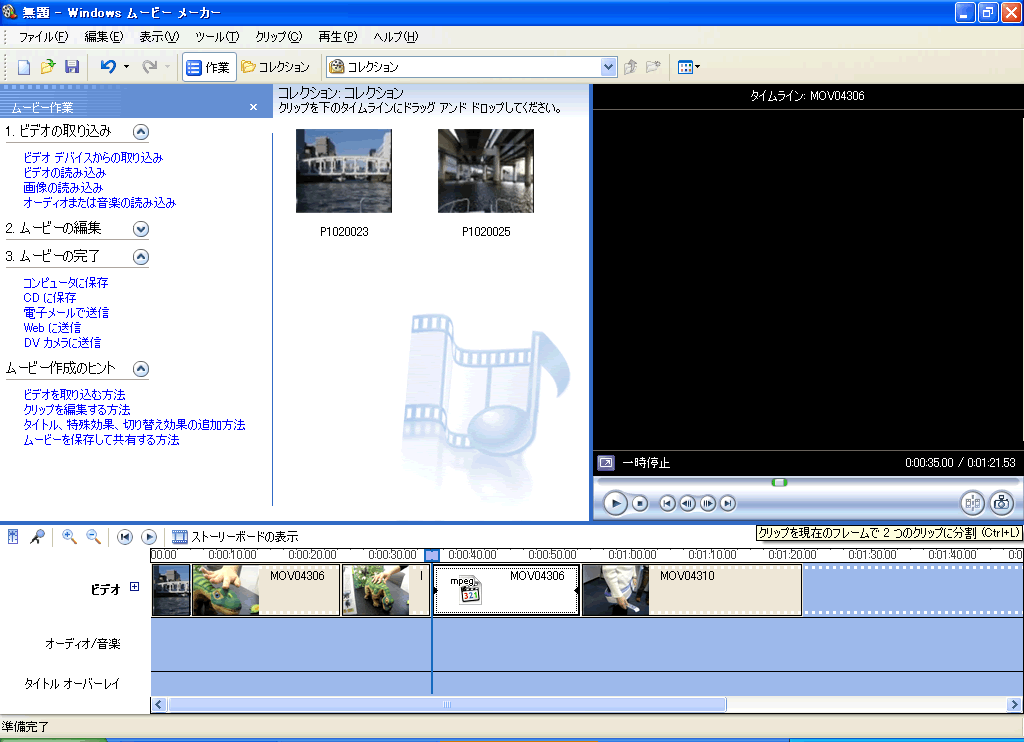
Task: Click the green preview seek bar handle
Action: coord(779,482)
